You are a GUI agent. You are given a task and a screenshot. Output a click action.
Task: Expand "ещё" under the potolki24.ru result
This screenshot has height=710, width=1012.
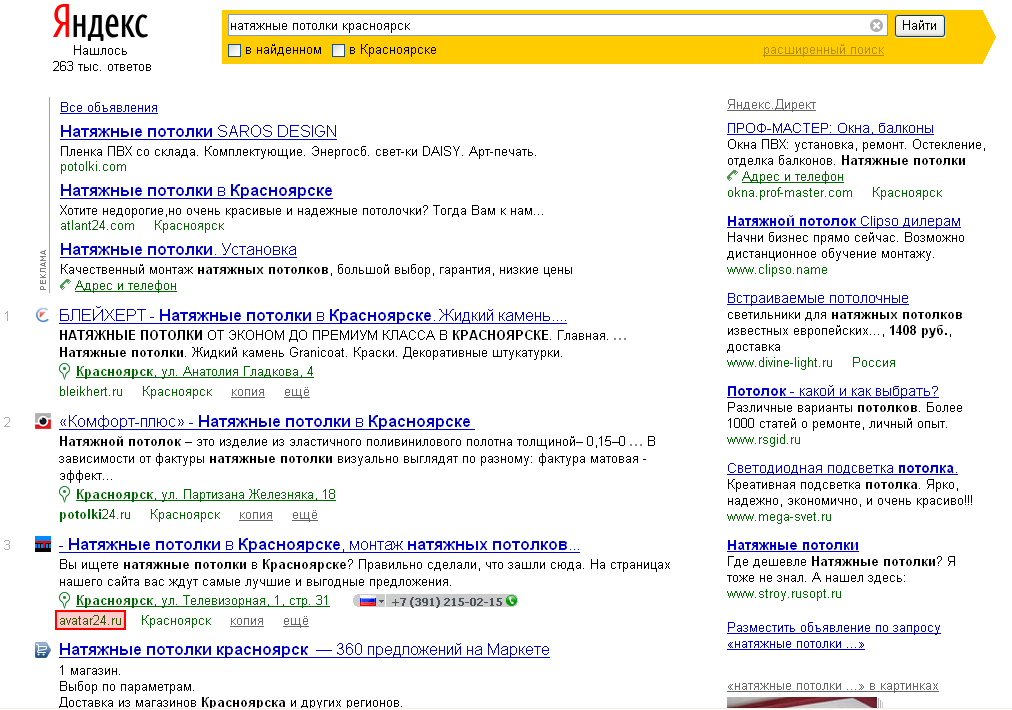(304, 515)
